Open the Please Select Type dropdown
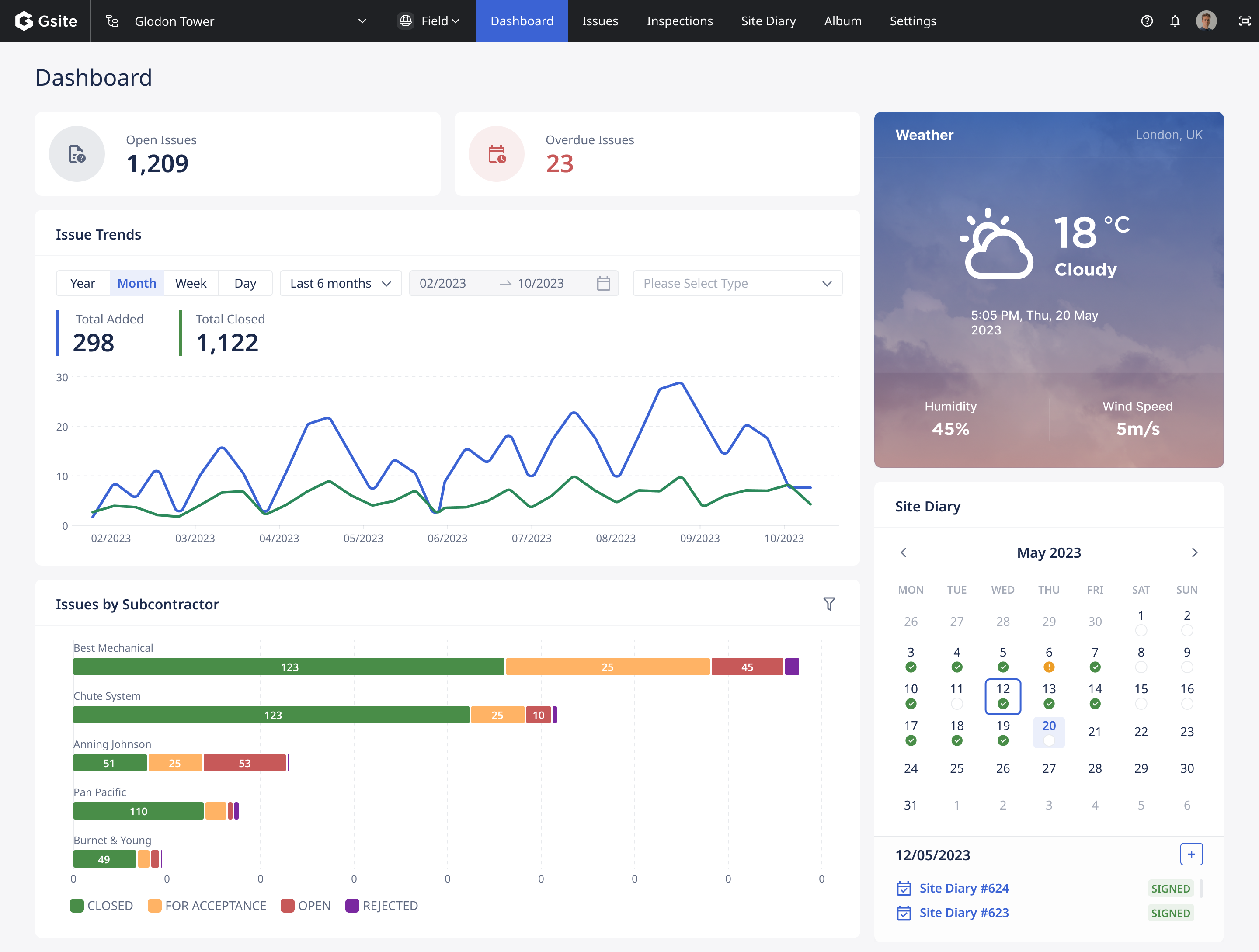The image size is (1259, 952). click(737, 283)
